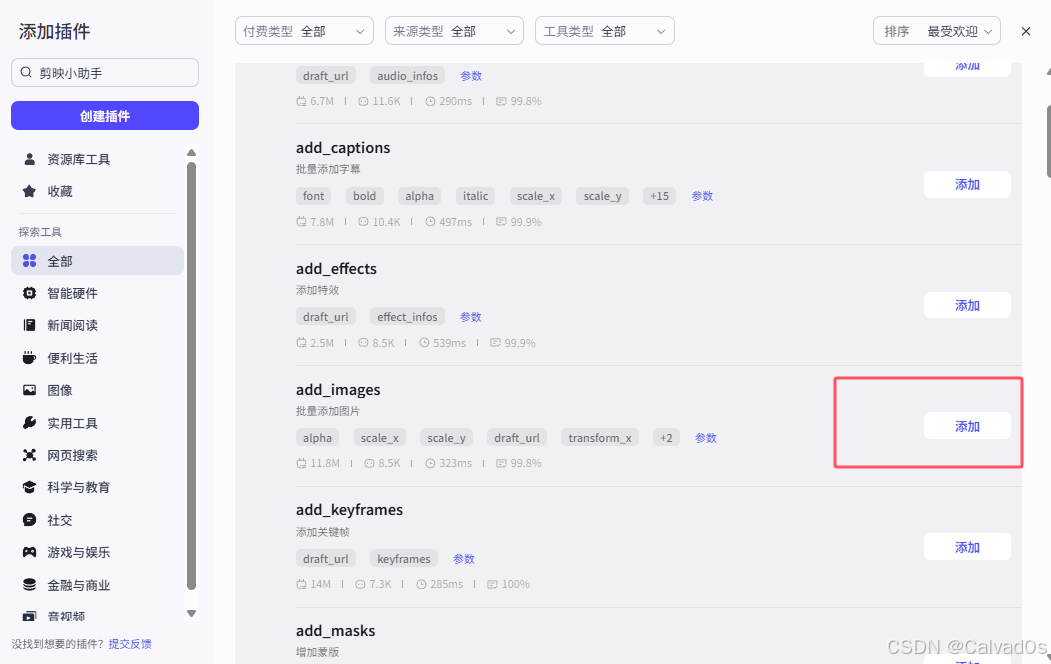Select the 游戏与娱乐 category
Screen dimensions: 1051x664
(97, 552)
